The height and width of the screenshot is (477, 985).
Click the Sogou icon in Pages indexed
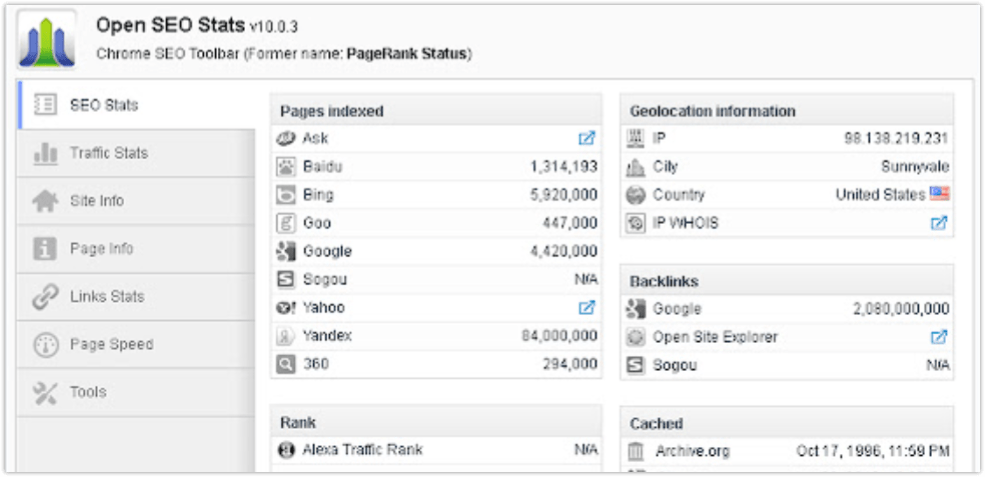tap(286, 280)
